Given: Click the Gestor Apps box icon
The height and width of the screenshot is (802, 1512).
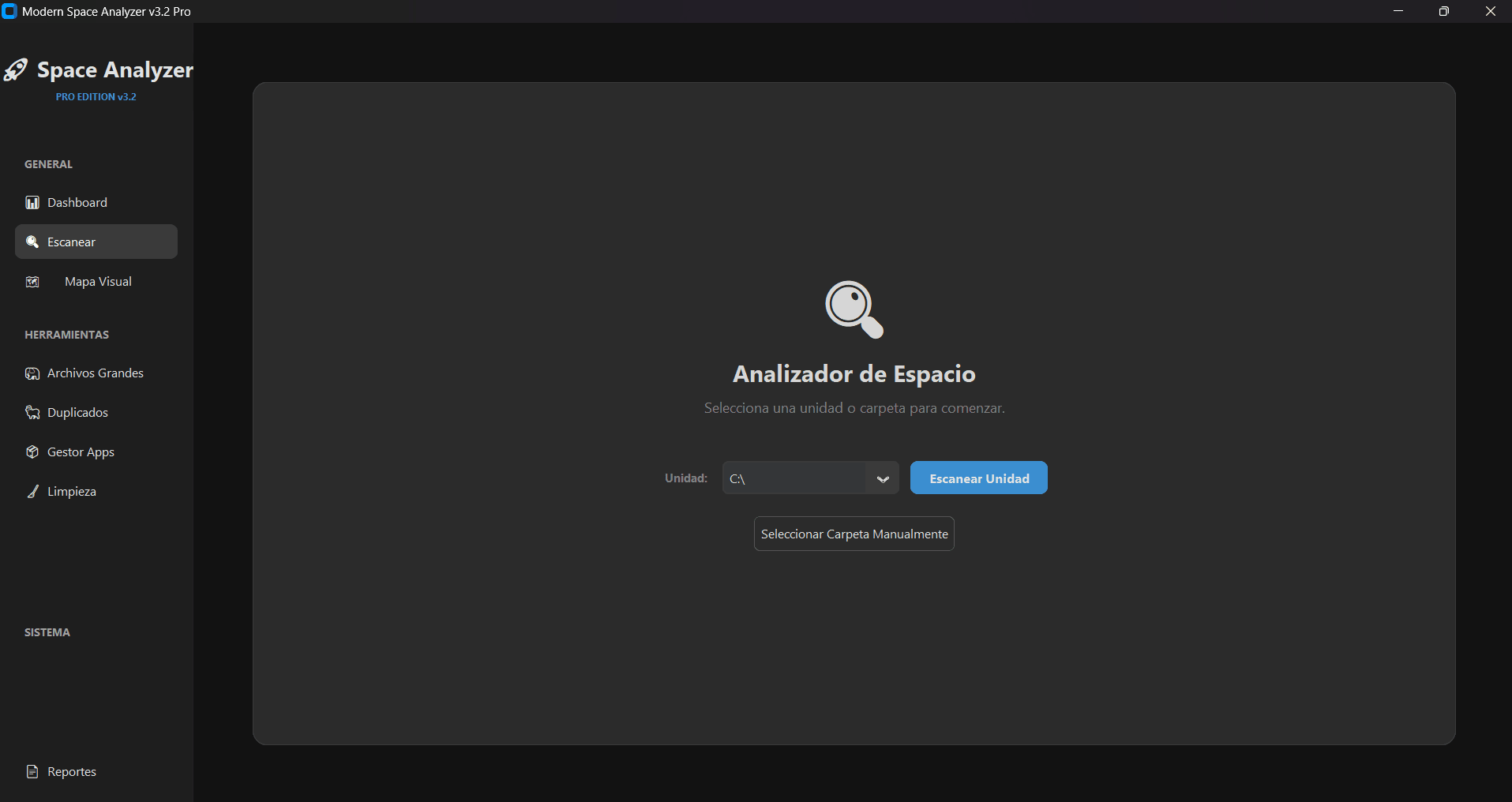Looking at the screenshot, I should (x=32, y=452).
